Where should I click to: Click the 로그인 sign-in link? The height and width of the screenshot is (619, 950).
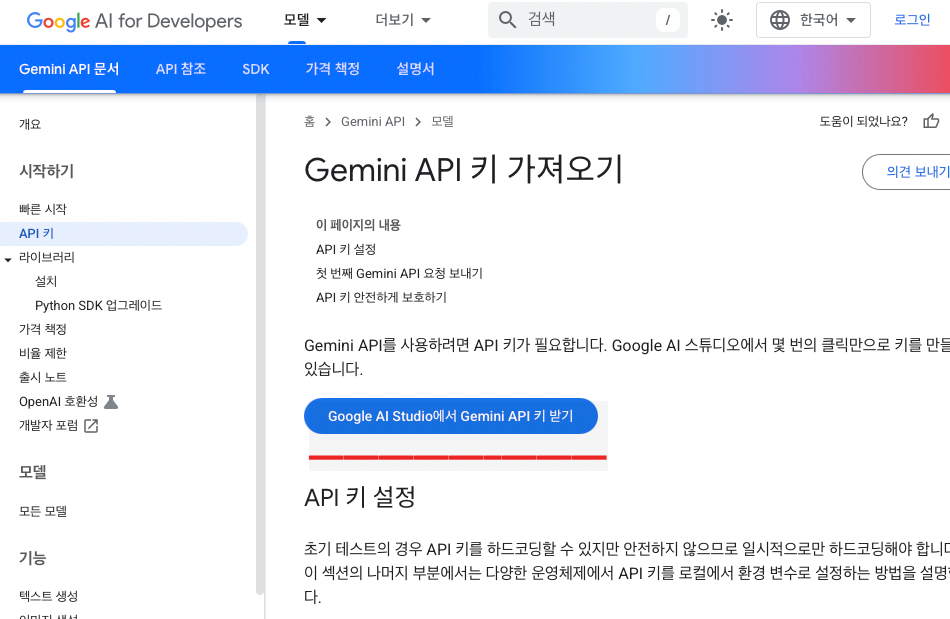(912, 20)
